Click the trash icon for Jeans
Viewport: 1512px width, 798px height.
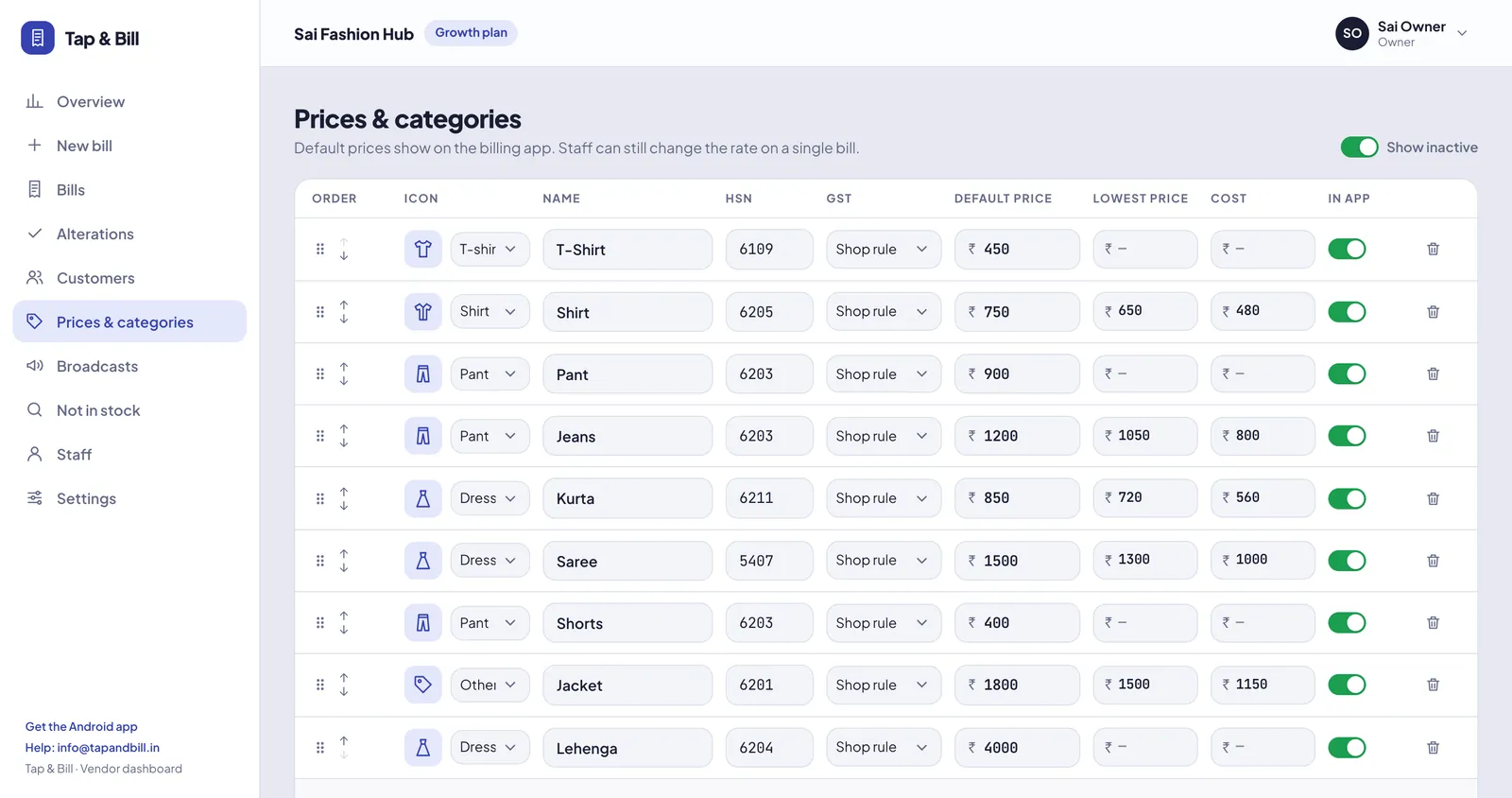(x=1433, y=436)
